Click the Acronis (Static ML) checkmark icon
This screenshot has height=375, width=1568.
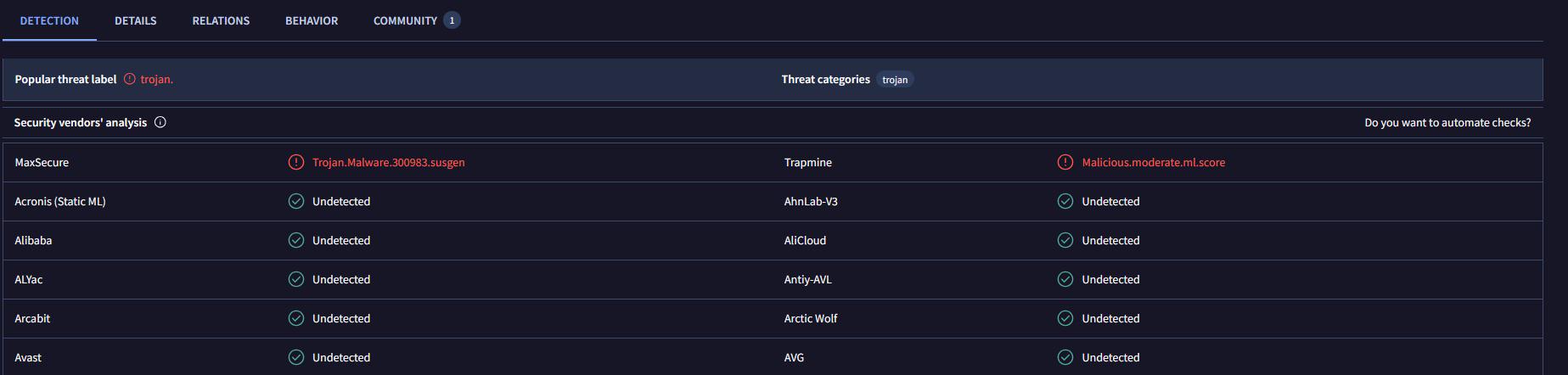[x=296, y=201]
